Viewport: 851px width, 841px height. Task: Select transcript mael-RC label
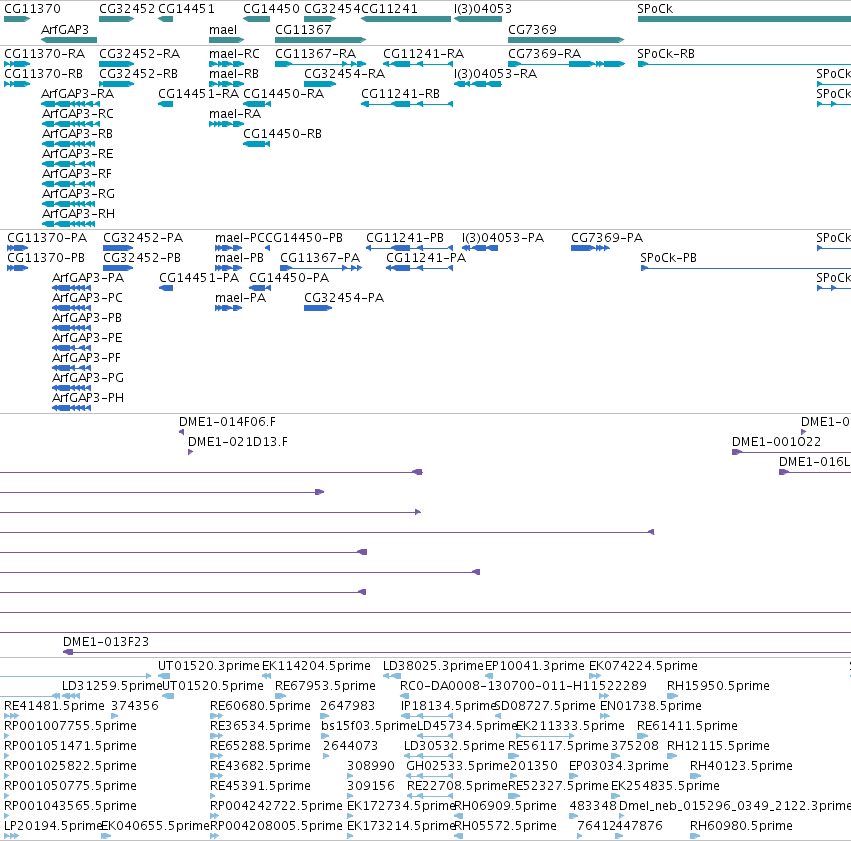(234, 54)
